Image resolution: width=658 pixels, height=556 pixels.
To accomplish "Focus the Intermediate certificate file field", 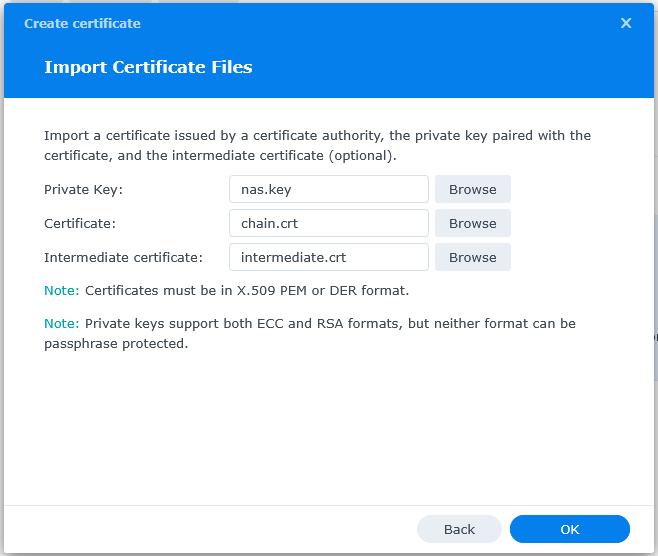I will pyautogui.click(x=328, y=257).
